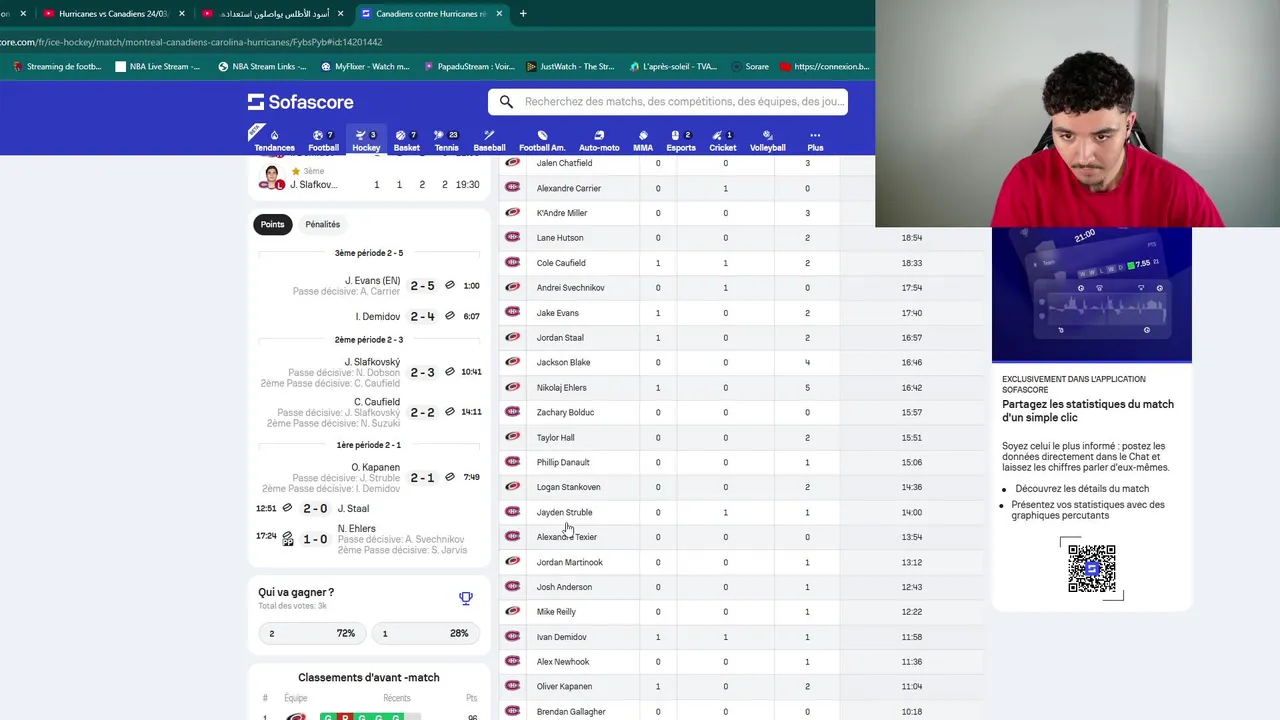Open NBA Live Stream bookmark
The width and height of the screenshot is (1280, 720).
coord(157,67)
